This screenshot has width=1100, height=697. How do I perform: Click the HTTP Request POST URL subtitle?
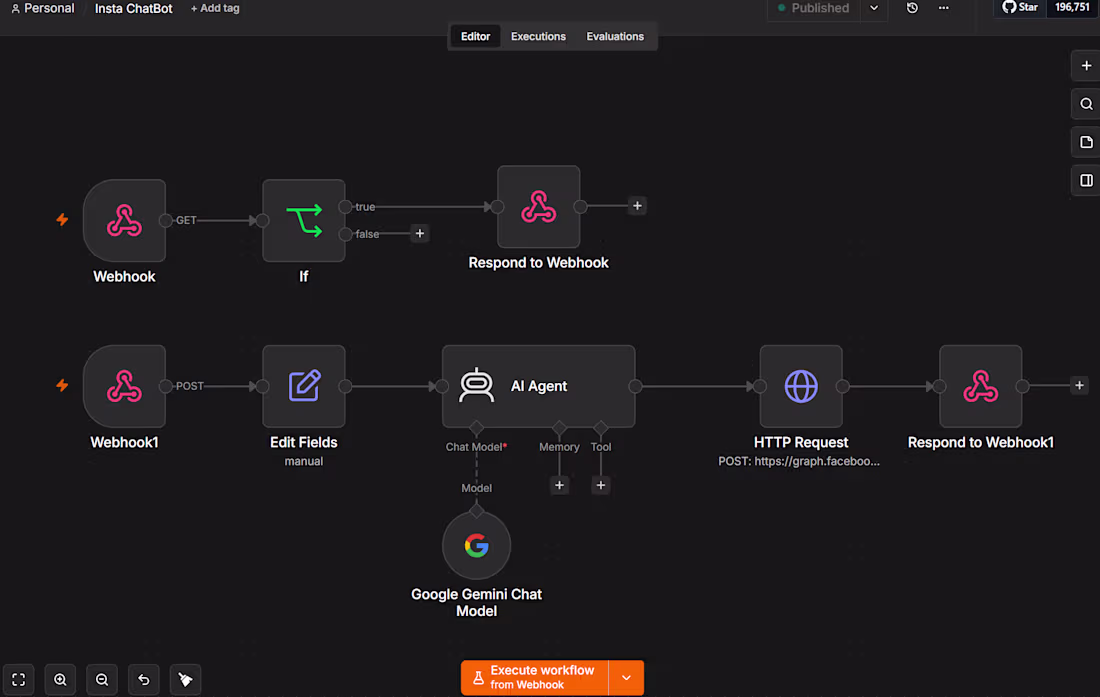tap(799, 461)
